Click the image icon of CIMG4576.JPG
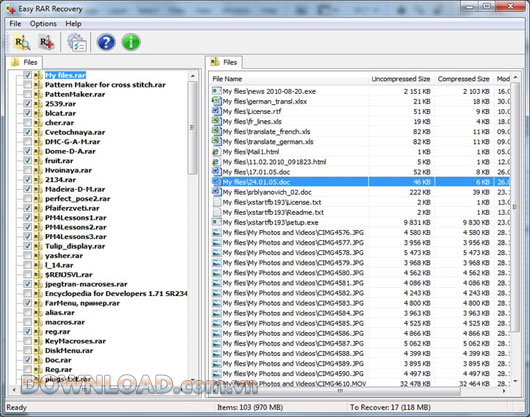Image resolution: width=530 pixels, height=417 pixels. tap(216, 232)
